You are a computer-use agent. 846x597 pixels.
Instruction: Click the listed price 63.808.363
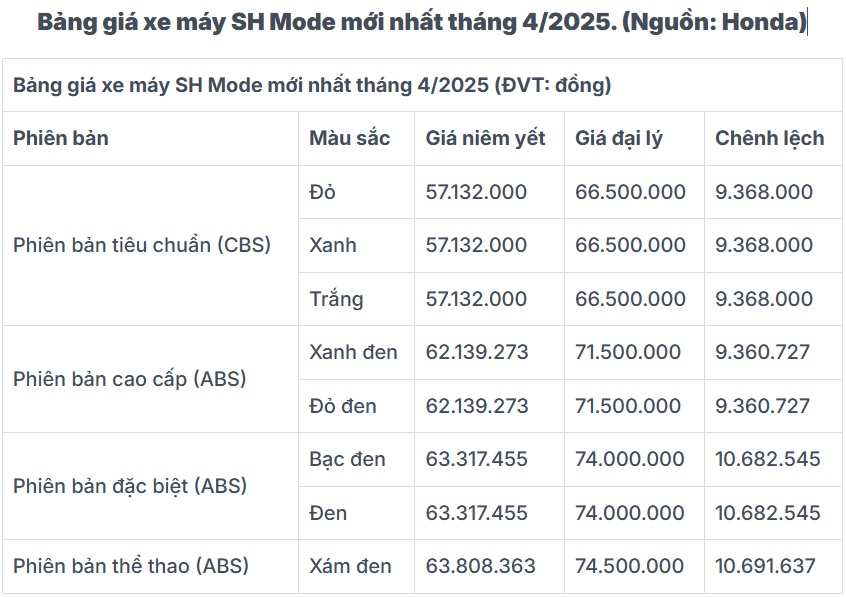[480, 566]
